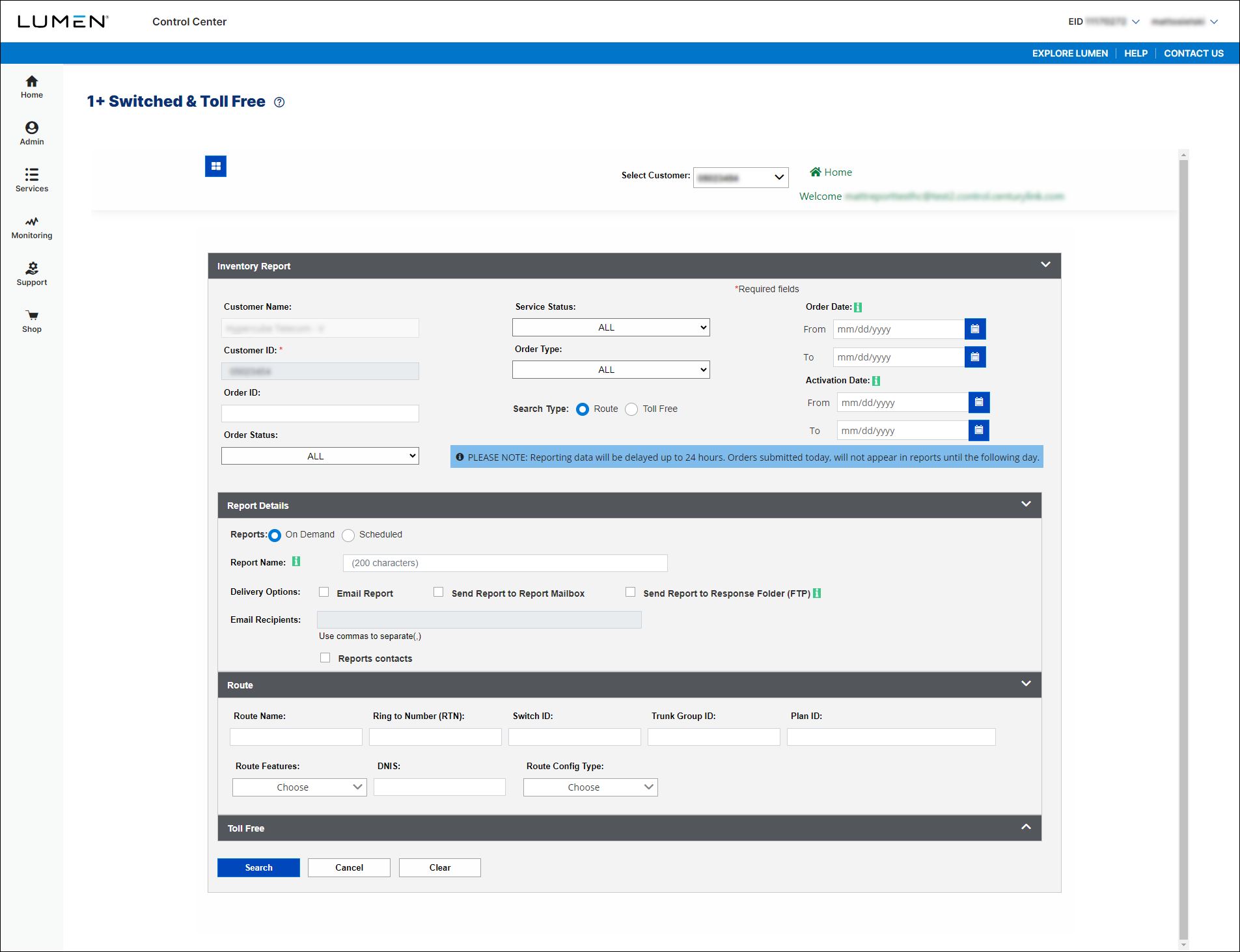
Task: Click the page vertical scrollbar
Action: 1183,549
